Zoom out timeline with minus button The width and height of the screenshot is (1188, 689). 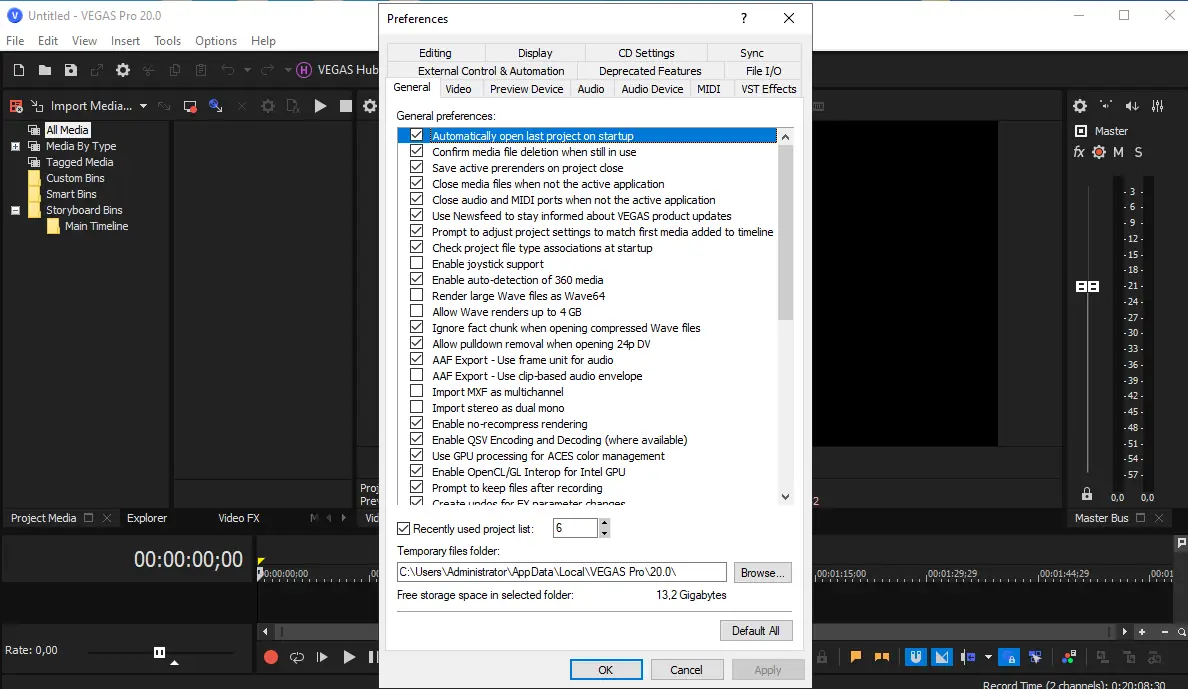pyautogui.click(x=1165, y=631)
